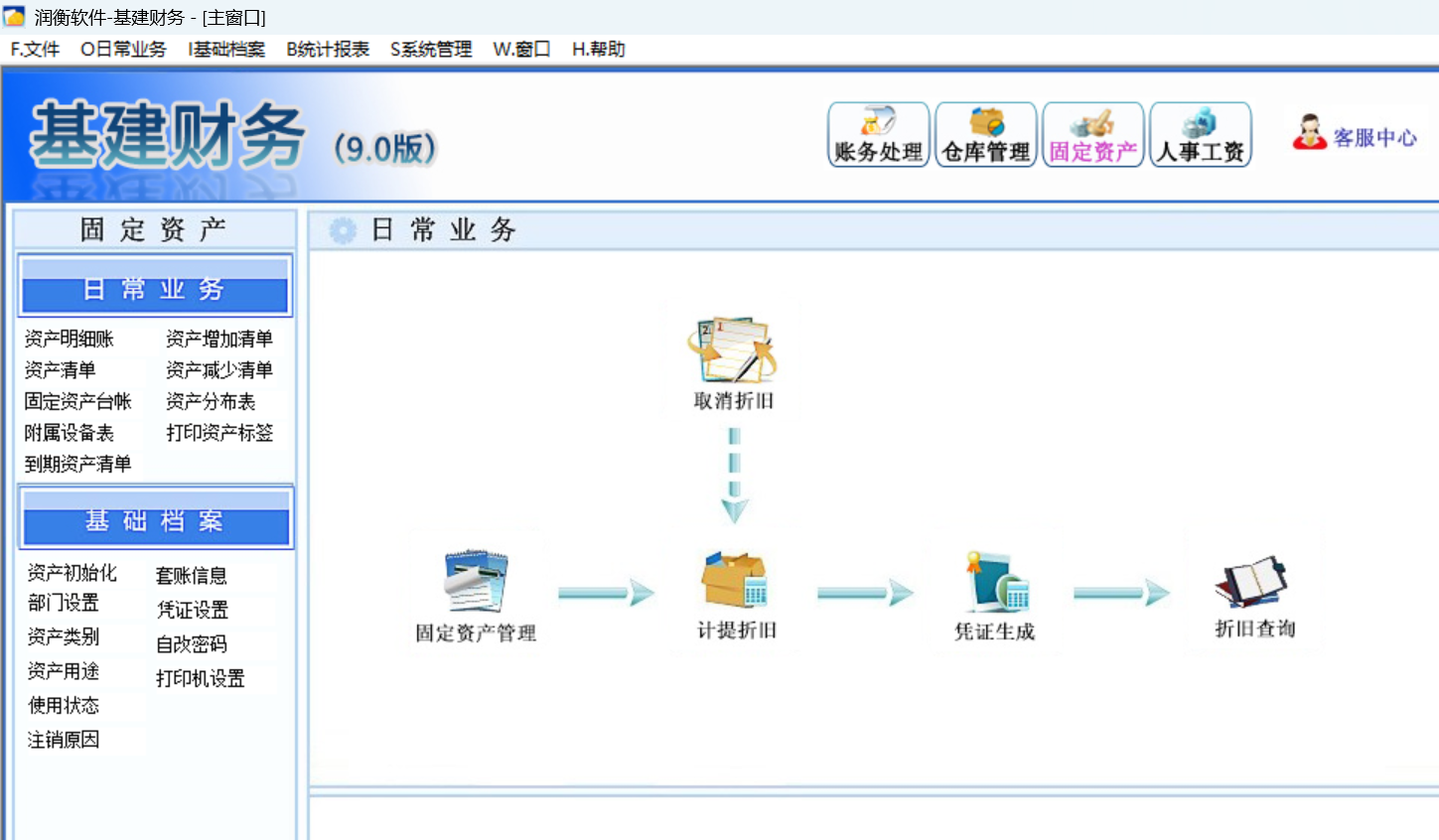Select the 基础档案 sidebar section header
This screenshot has width=1439, height=840.
point(155,517)
